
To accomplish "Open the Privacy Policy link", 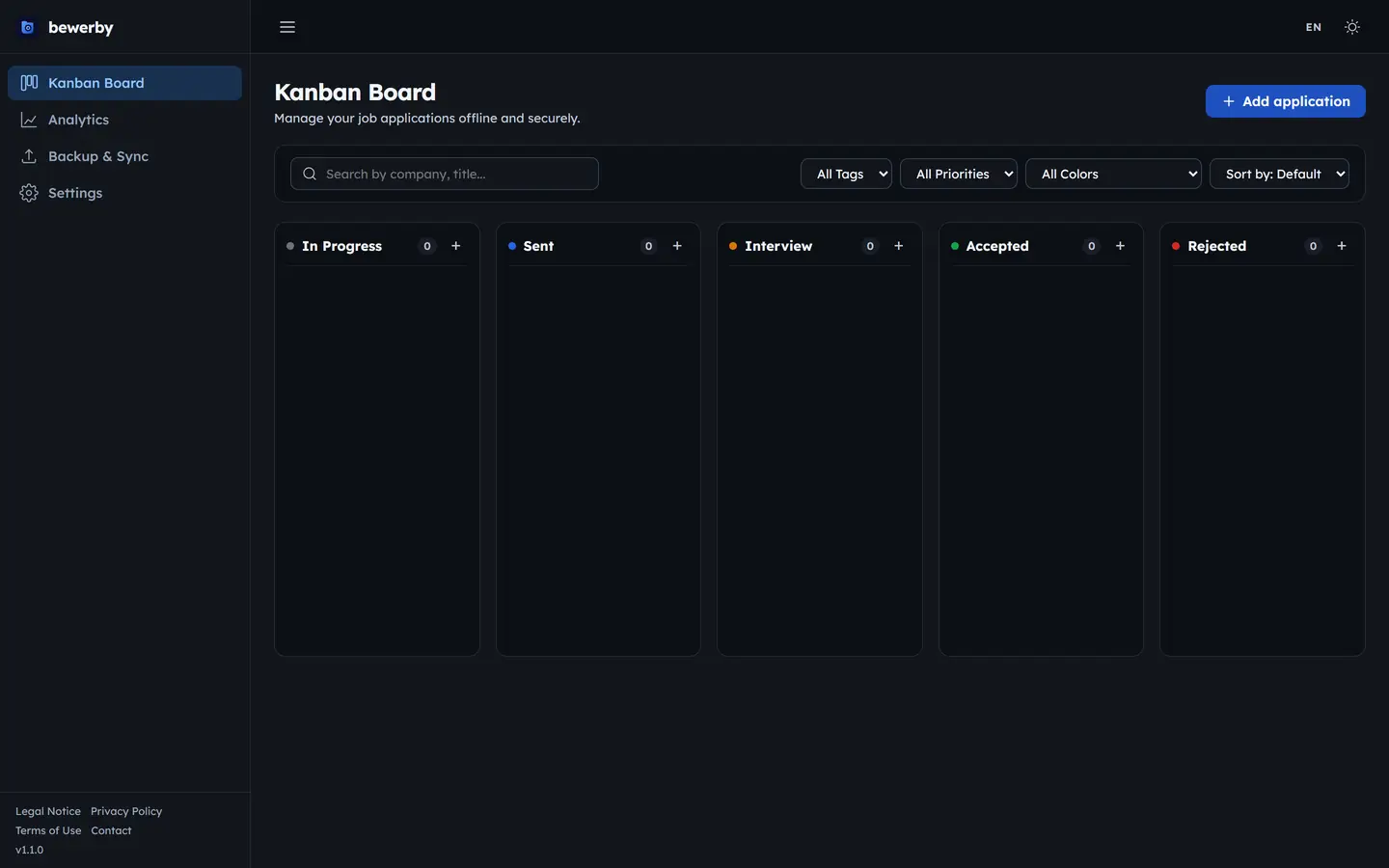I will (126, 811).
